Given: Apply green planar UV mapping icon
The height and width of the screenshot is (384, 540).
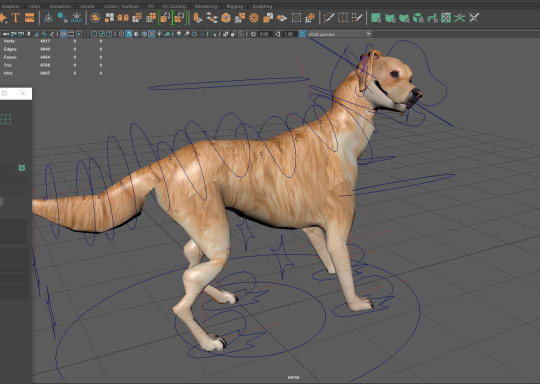Looking at the screenshot, I should coord(376,18).
